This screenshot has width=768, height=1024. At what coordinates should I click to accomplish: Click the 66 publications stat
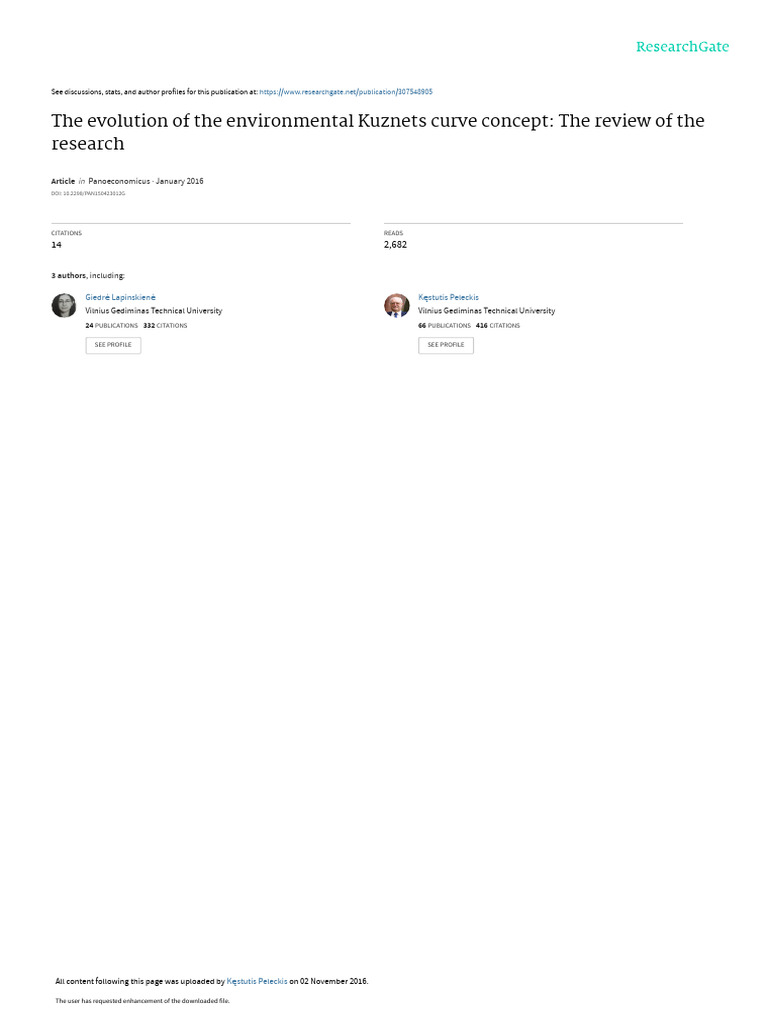444,325
